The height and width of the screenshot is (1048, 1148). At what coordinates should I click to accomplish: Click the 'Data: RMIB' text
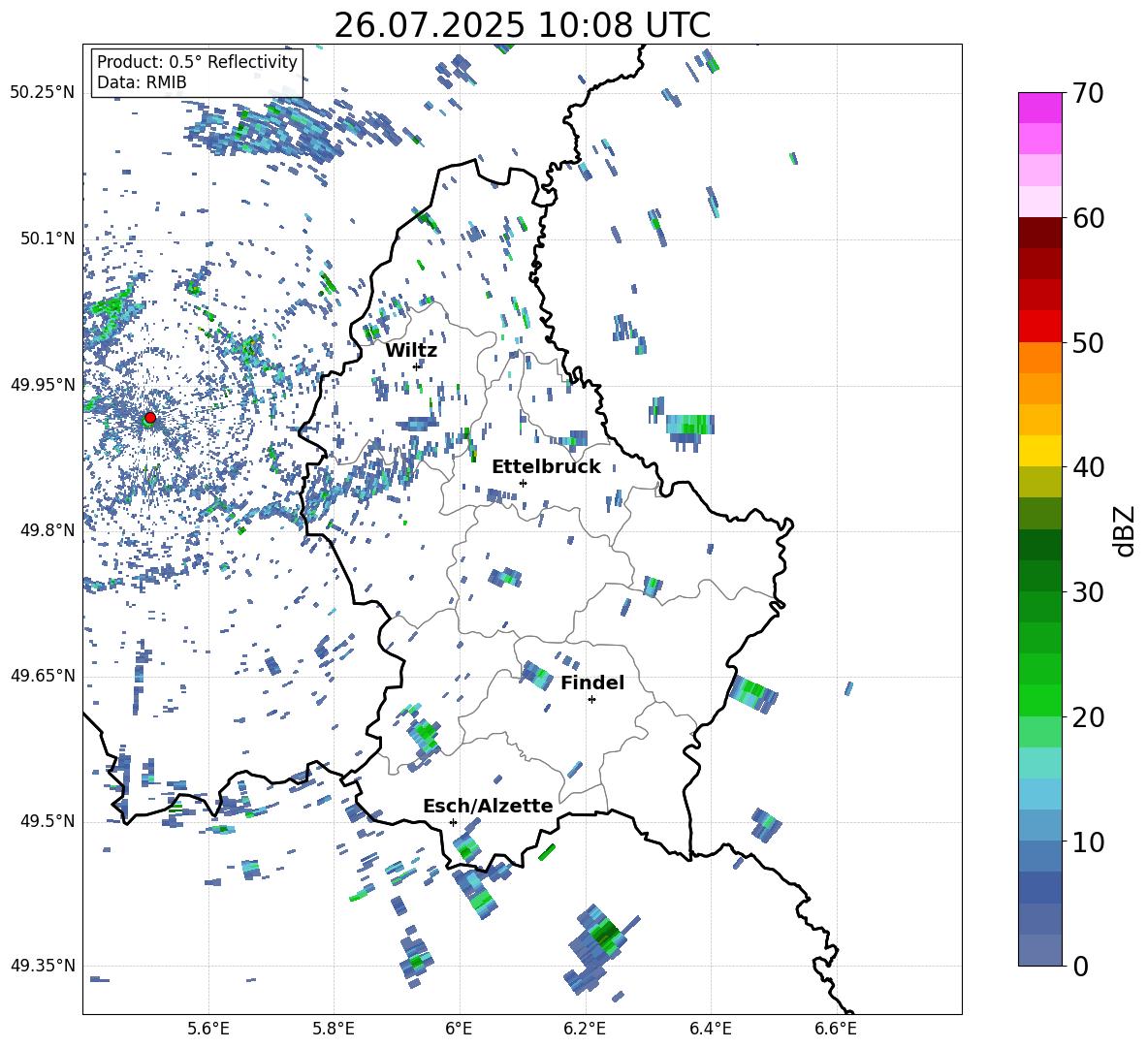coord(142,82)
